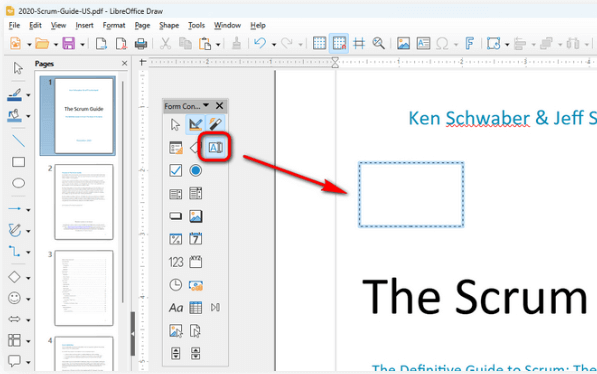This screenshot has width=597, height=374.
Task: Insert a Table Control
Action: (x=196, y=308)
